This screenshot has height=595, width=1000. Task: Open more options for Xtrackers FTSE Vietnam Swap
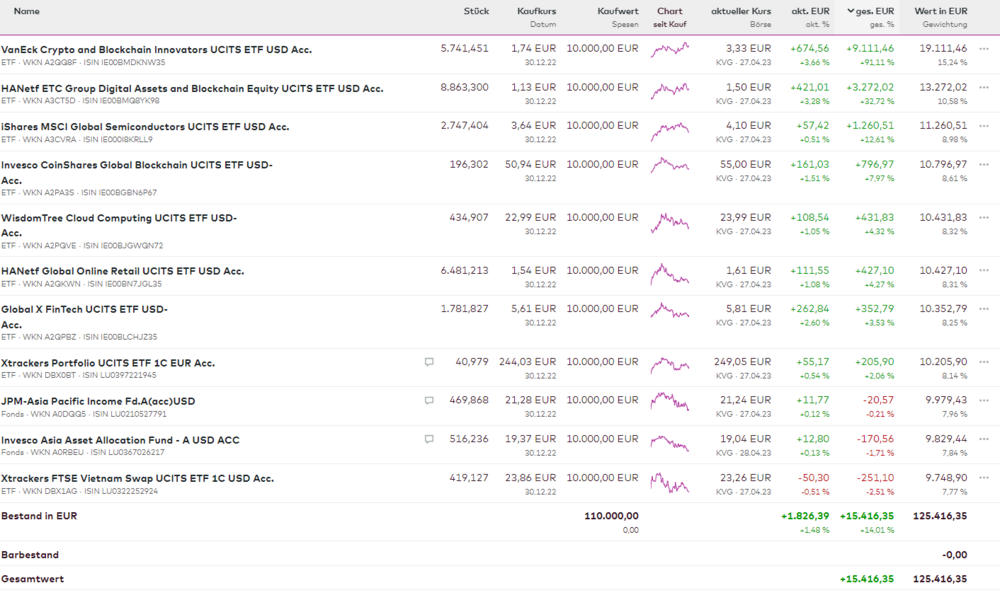[984, 478]
